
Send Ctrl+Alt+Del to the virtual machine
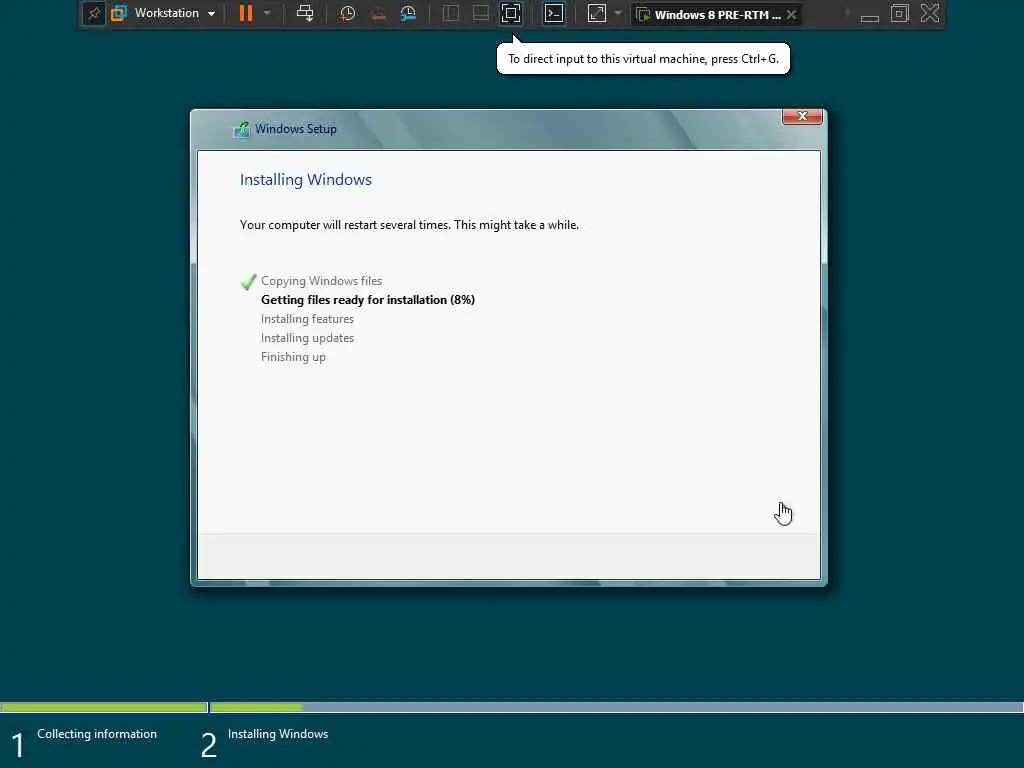click(x=305, y=13)
